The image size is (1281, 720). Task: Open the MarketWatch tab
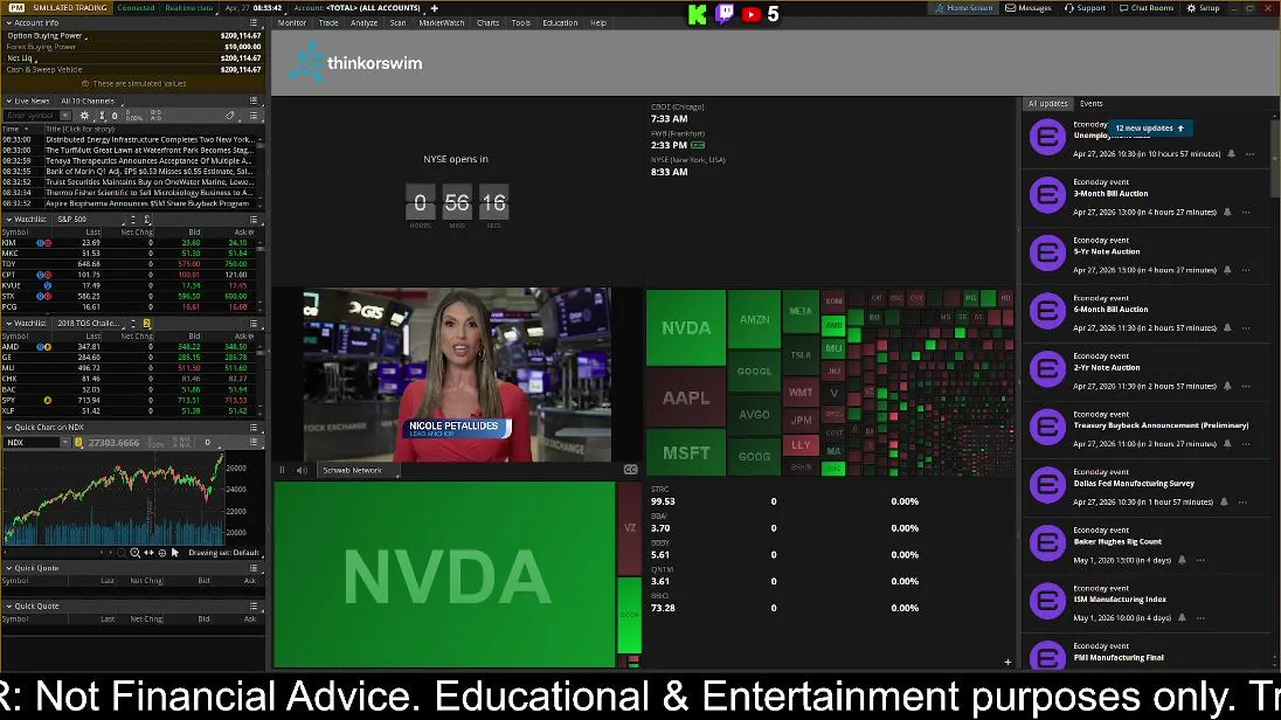pyautogui.click(x=441, y=23)
